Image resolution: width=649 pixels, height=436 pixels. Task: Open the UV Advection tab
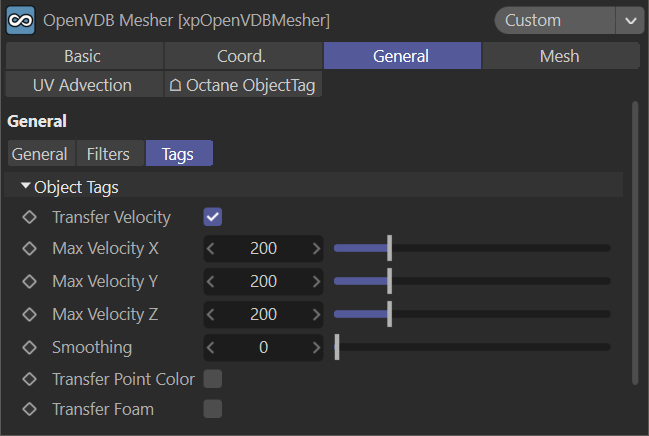82,85
